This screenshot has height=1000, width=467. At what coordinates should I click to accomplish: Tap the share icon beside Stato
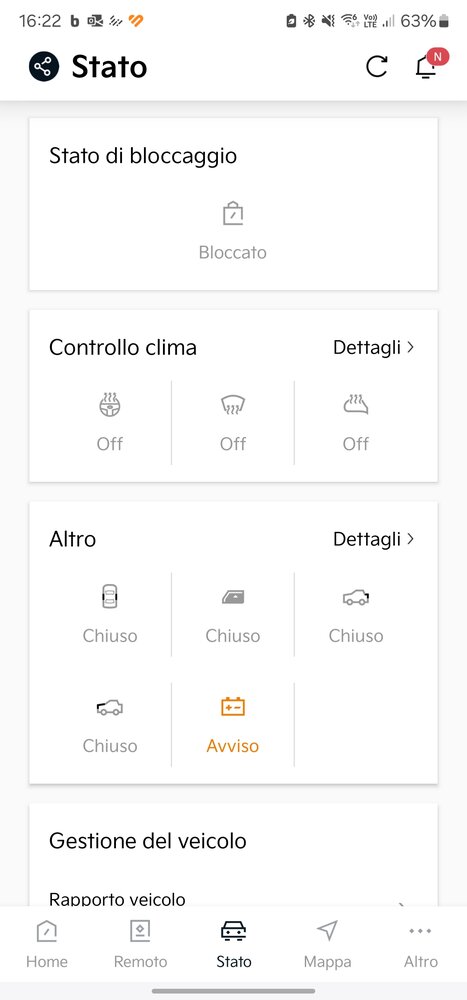[44, 66]
